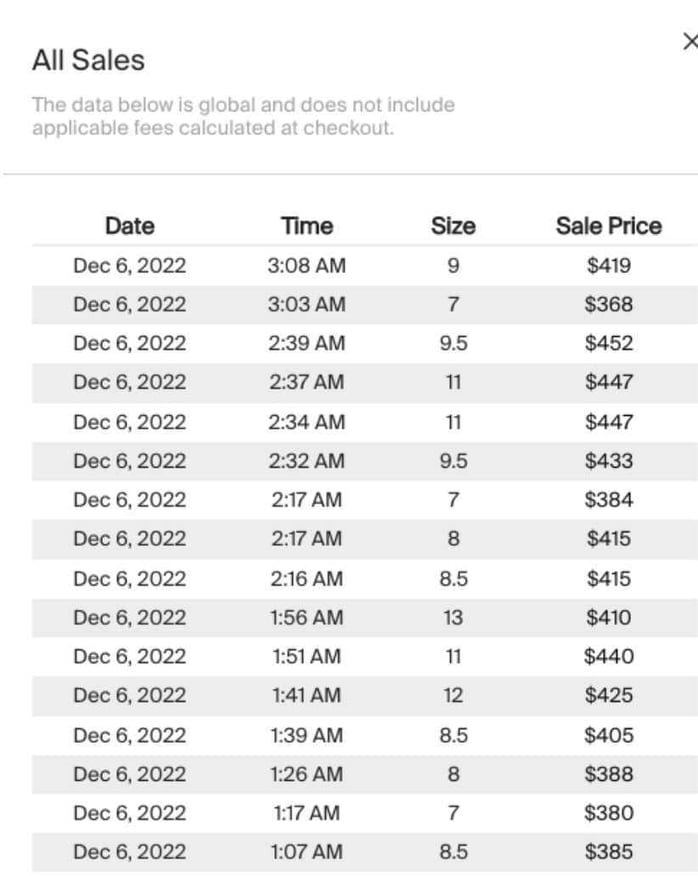Select the 2:34 AM sale for $447
Image resolution: width=698 pixels, height=876 pixels.
[x=350, y=421]
